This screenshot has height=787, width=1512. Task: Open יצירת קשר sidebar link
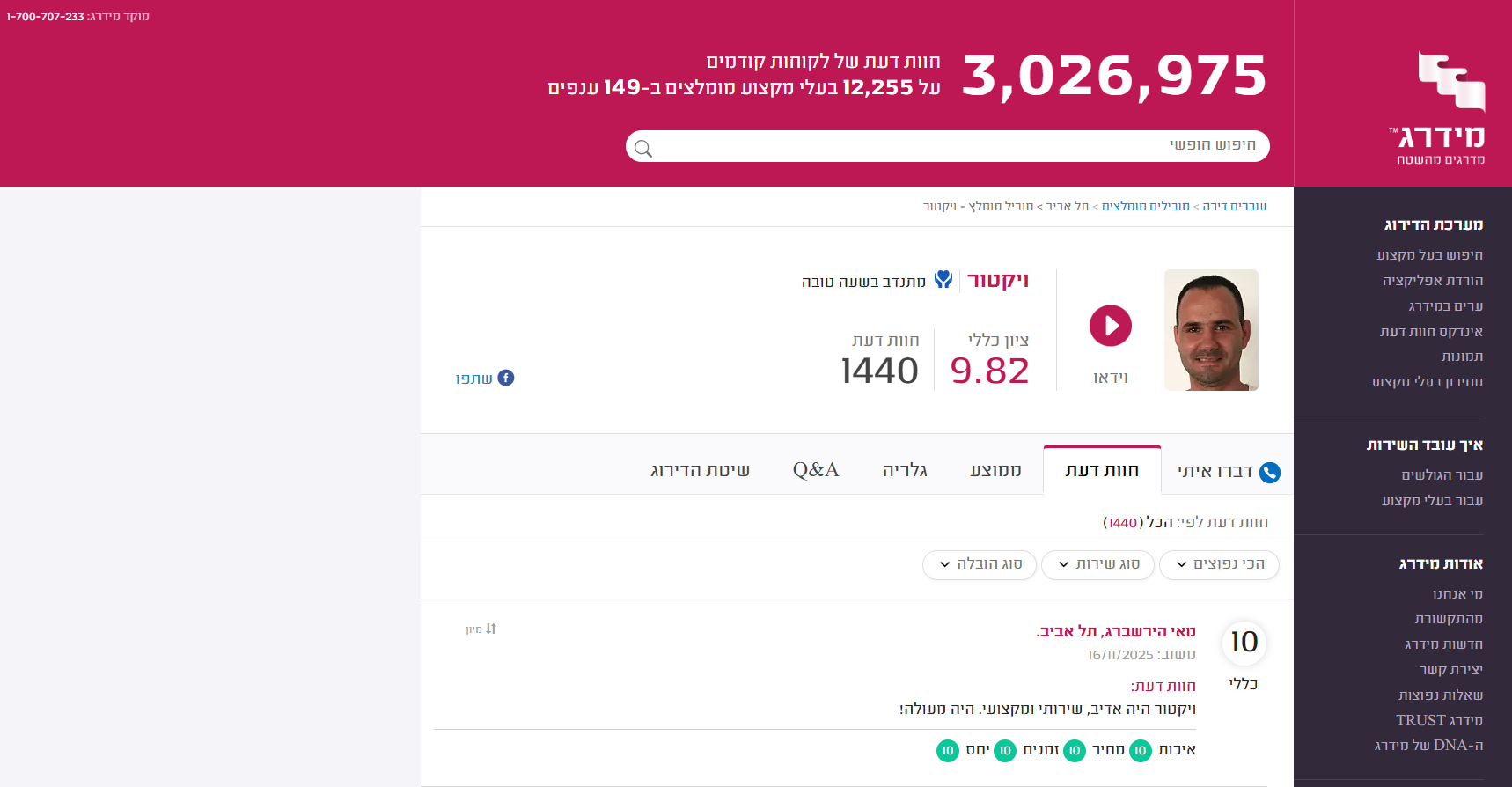[1452, 670]
